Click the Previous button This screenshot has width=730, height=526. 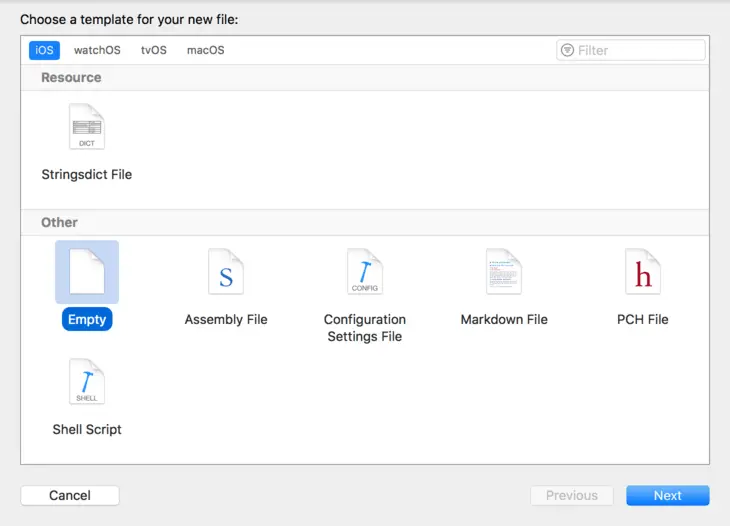point(571,495)
